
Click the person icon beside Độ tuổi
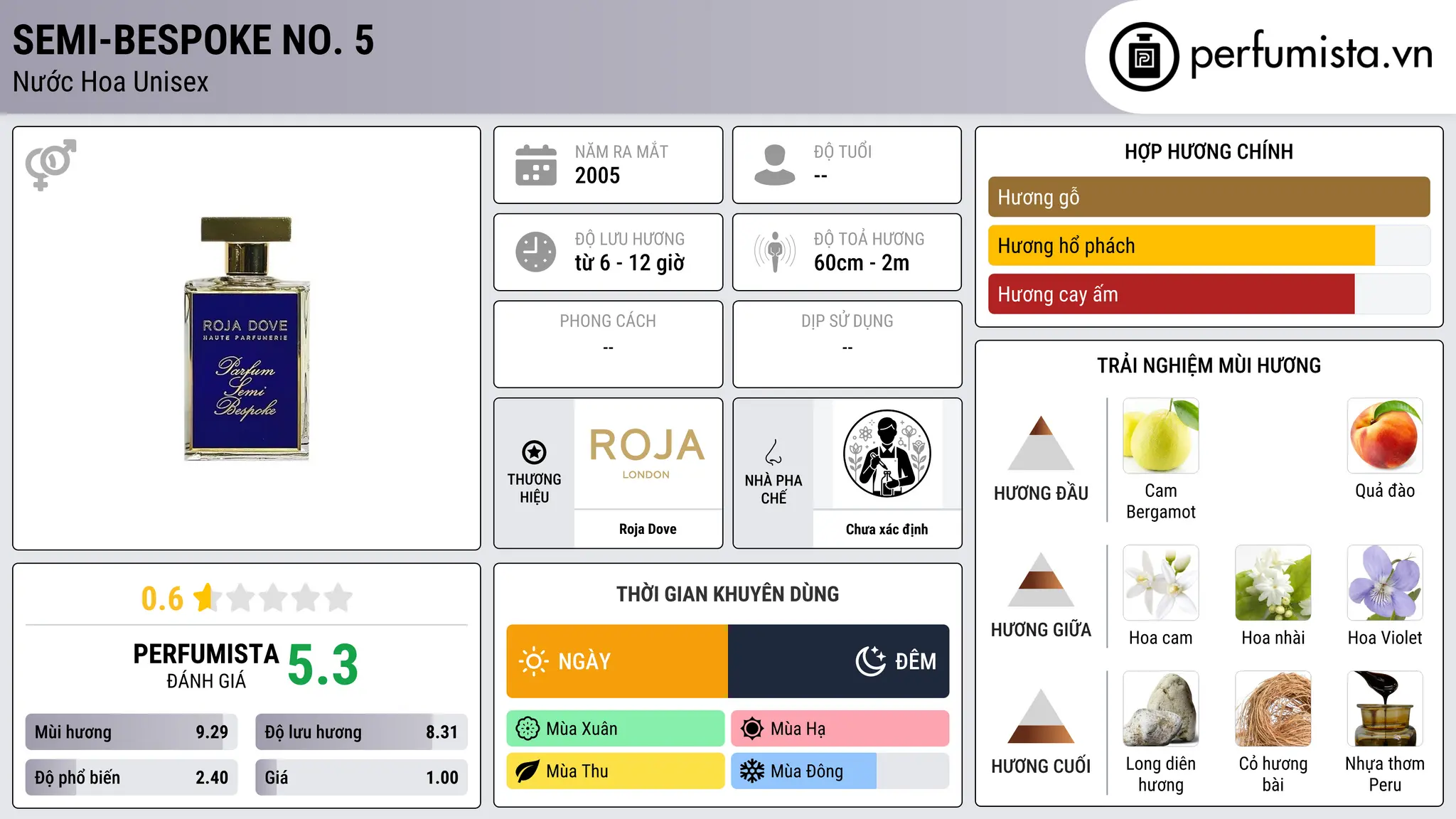coord(775,165)
